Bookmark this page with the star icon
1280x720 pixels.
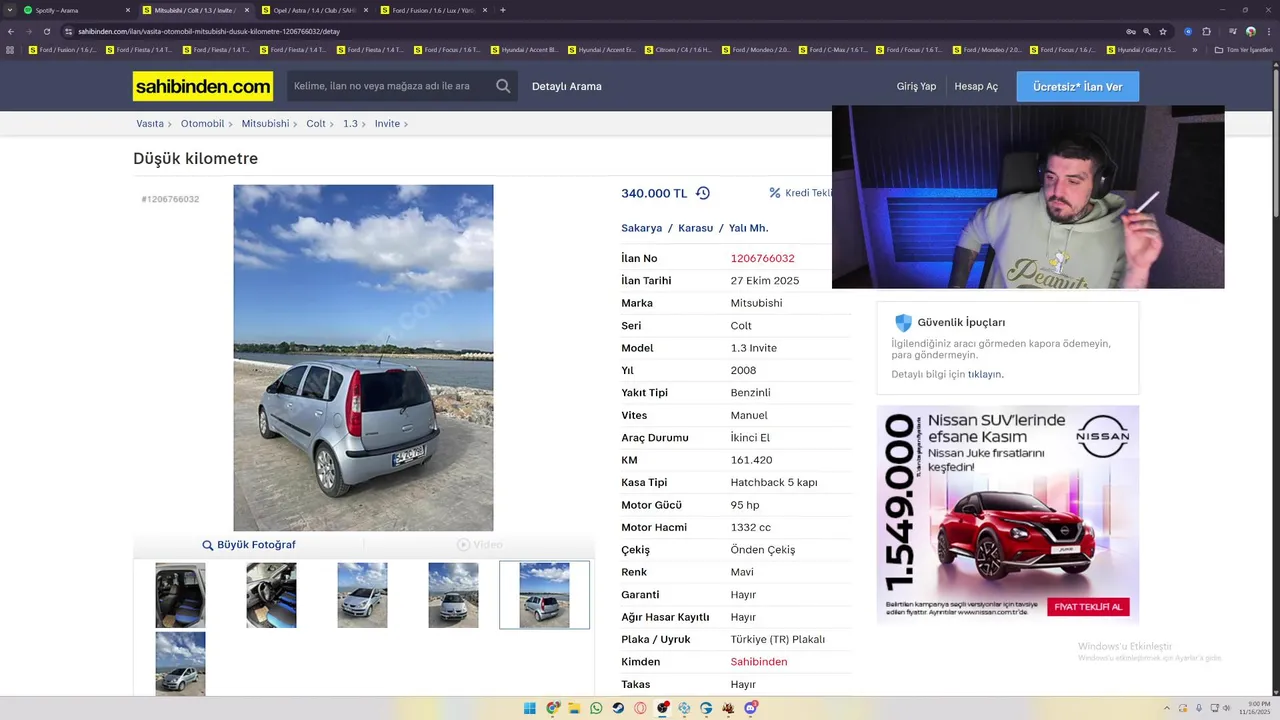point(1163,31)
